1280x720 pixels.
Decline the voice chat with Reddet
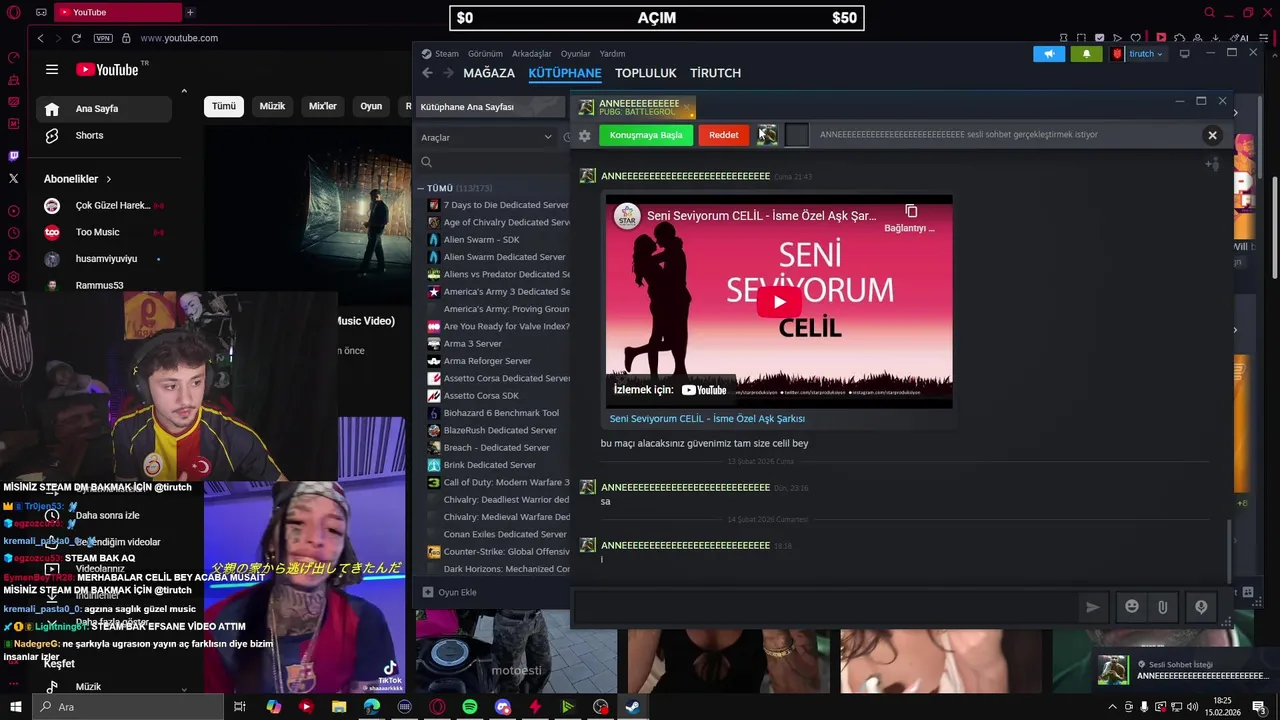pos(723,135)
